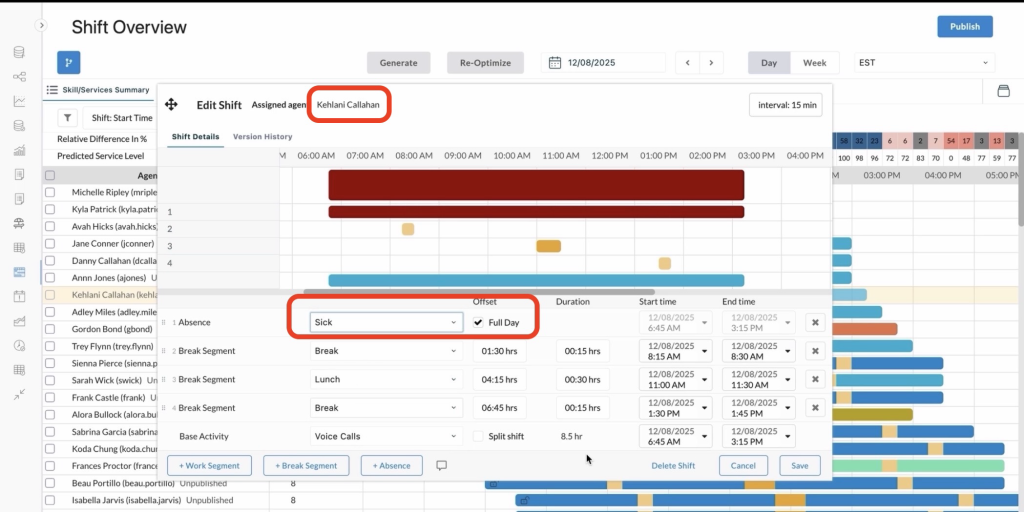The image size is (1024, 512).
Task: Click the yellow Lunch block on timeline
Action: point(548,246)
